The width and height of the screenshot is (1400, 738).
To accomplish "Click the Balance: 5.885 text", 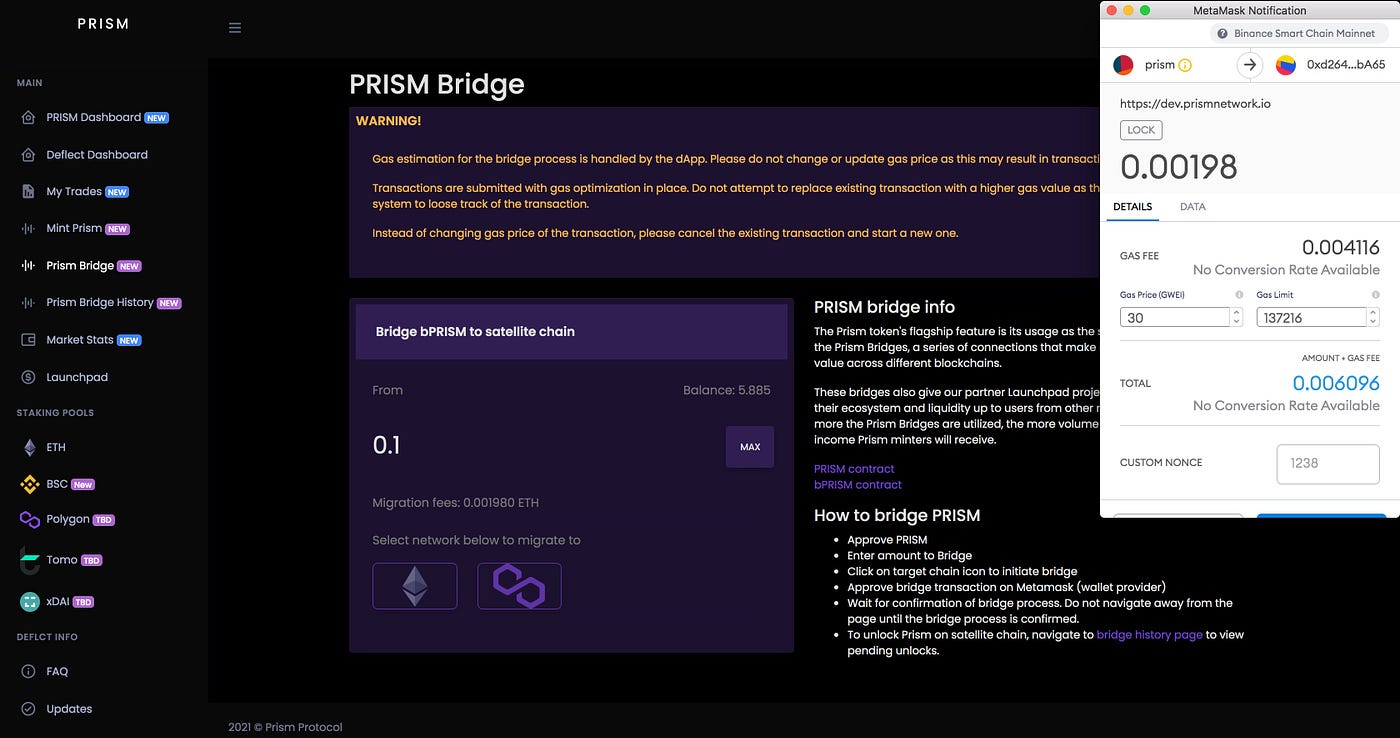I will [x=727, y=390].
